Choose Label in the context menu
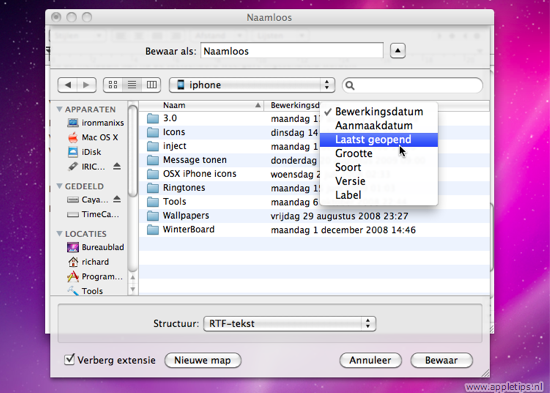This screenshot has height=393, width=550. pos(379,195)
